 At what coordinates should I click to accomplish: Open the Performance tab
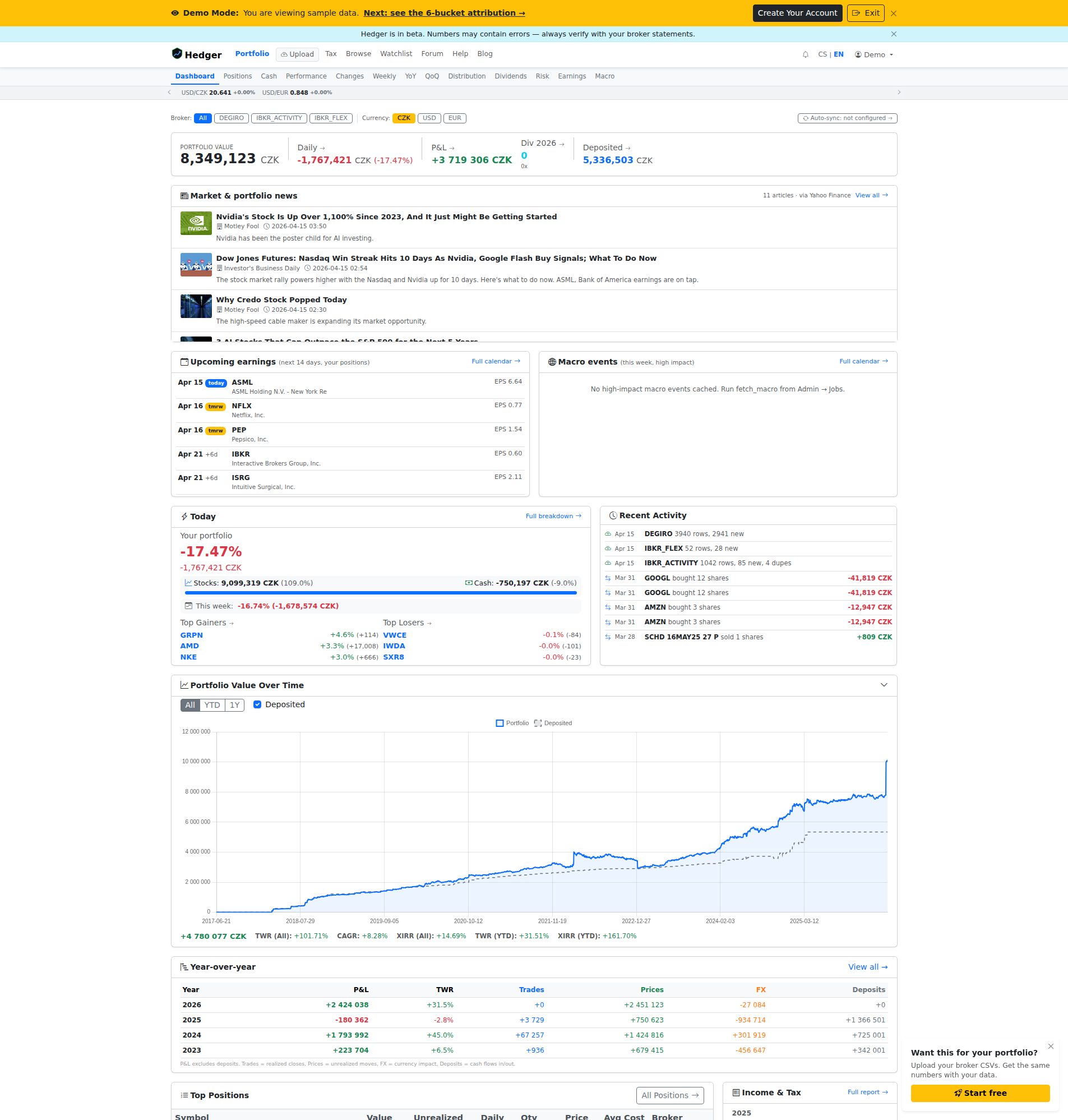tap(306, 76)
